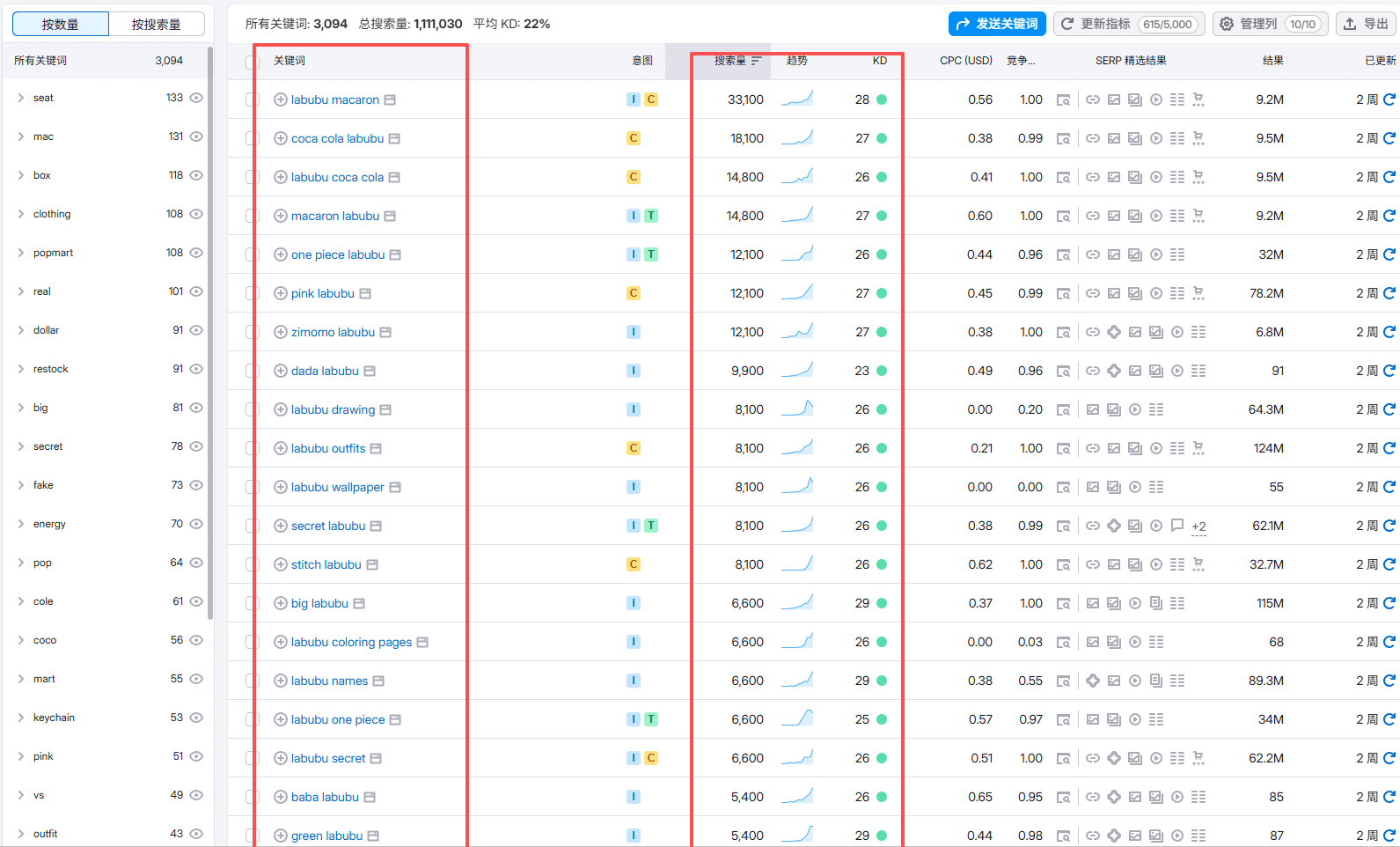Click video SERP icon in labubu wallpaper row
1400x847 pixels.
(x=1135, y=487)
